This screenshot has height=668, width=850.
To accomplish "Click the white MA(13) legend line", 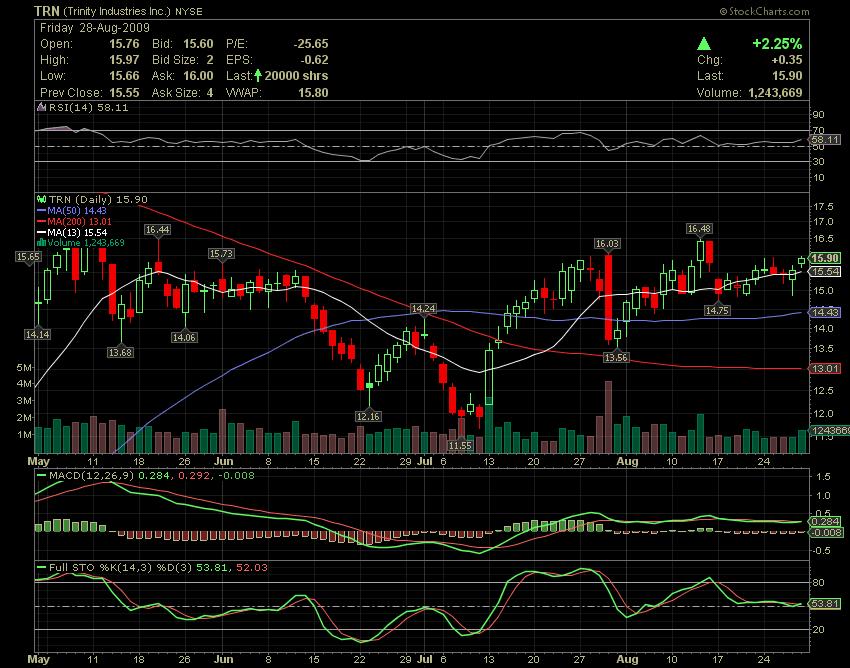I will click(41, 233).
